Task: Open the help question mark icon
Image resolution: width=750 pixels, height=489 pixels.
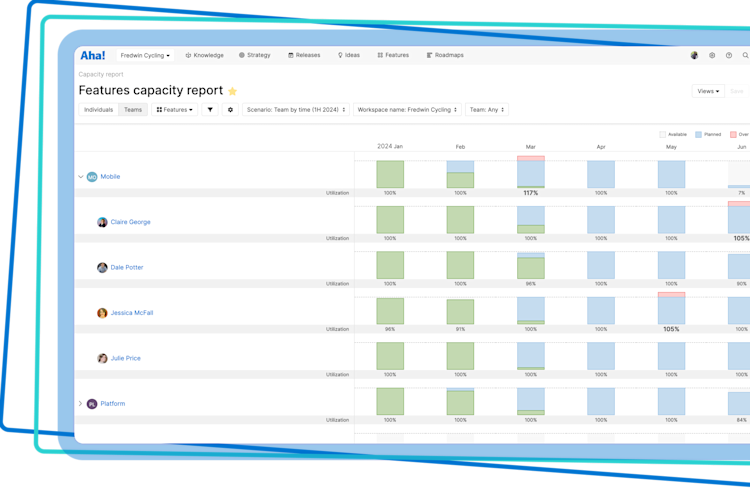Action: tap(728, 56)
